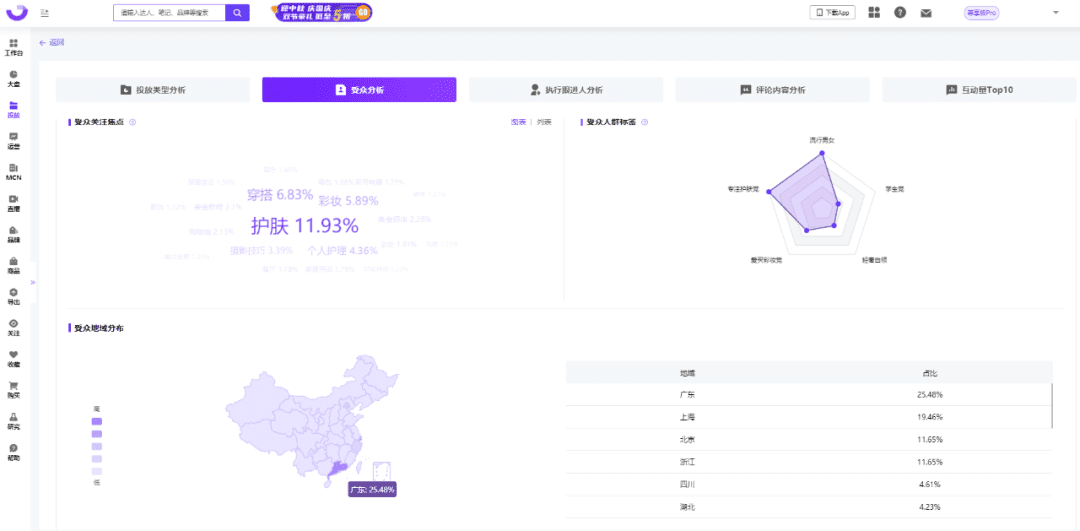Open the 商品 shopping bag sidebar icon

coord(14,261)
